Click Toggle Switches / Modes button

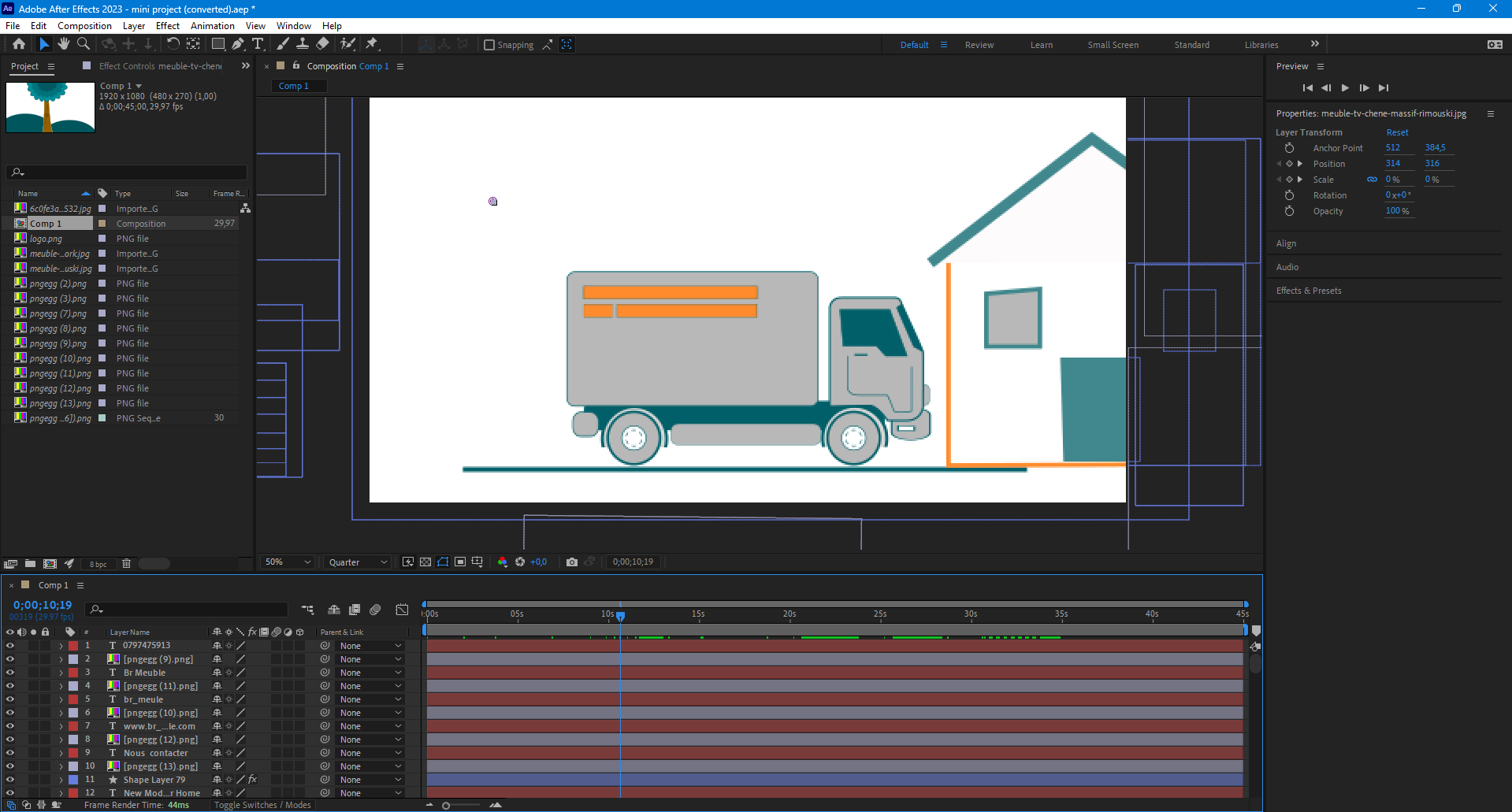tap(262, 805)
